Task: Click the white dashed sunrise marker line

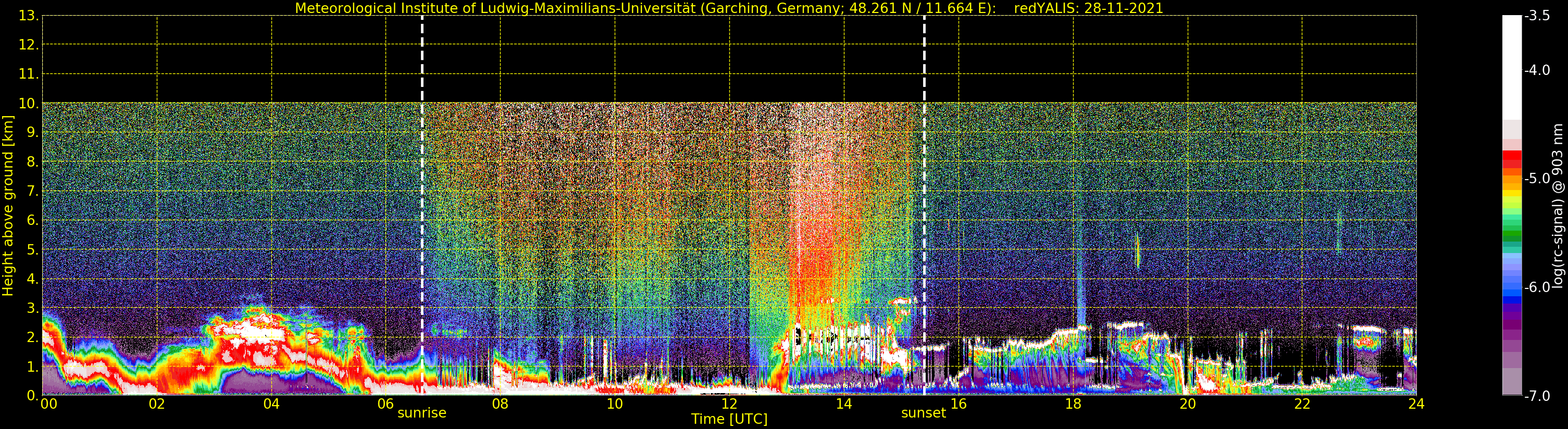Action: pos(422,206)
